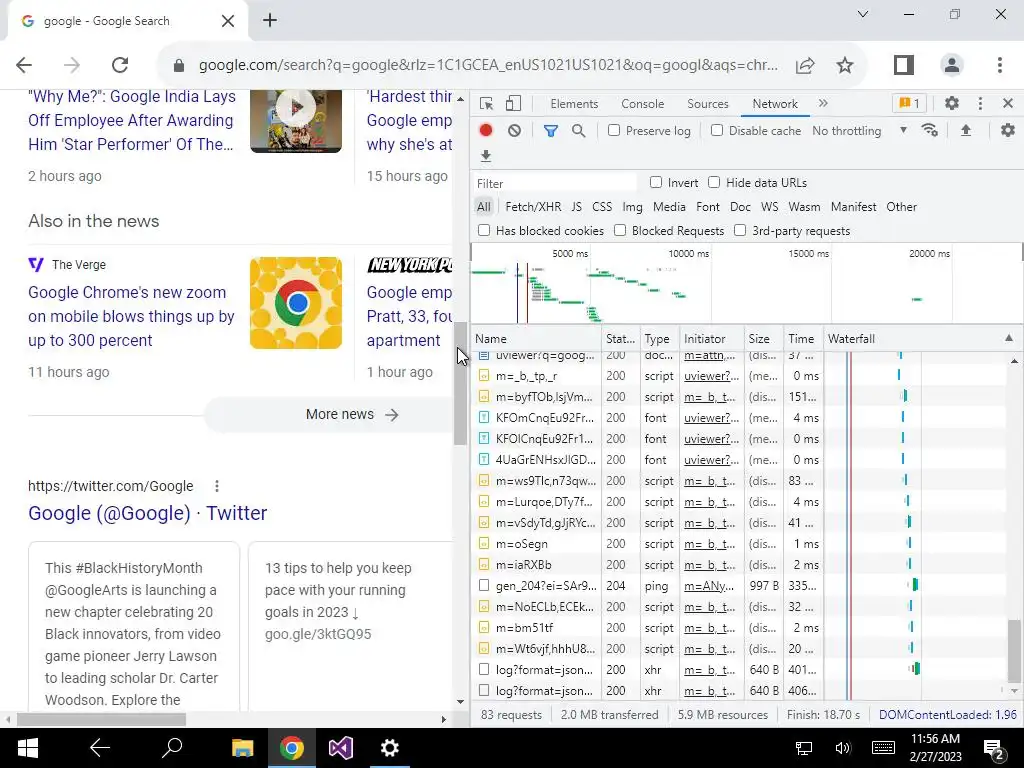Screen dimensions: 1024x768
Task: Switch to the Elements tab
Action: (574, 104)
